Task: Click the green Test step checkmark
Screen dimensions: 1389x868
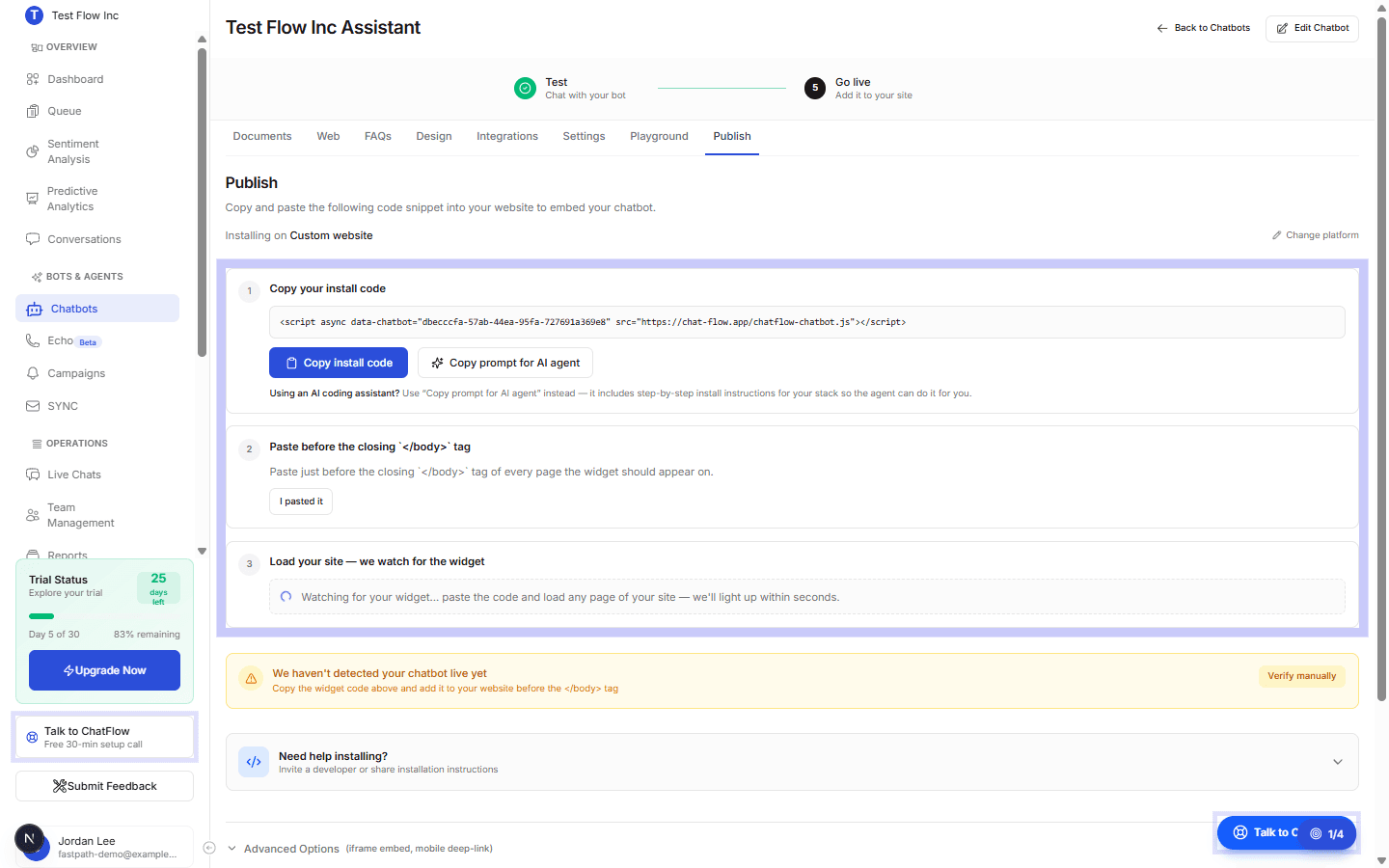Action: point(525,89)
